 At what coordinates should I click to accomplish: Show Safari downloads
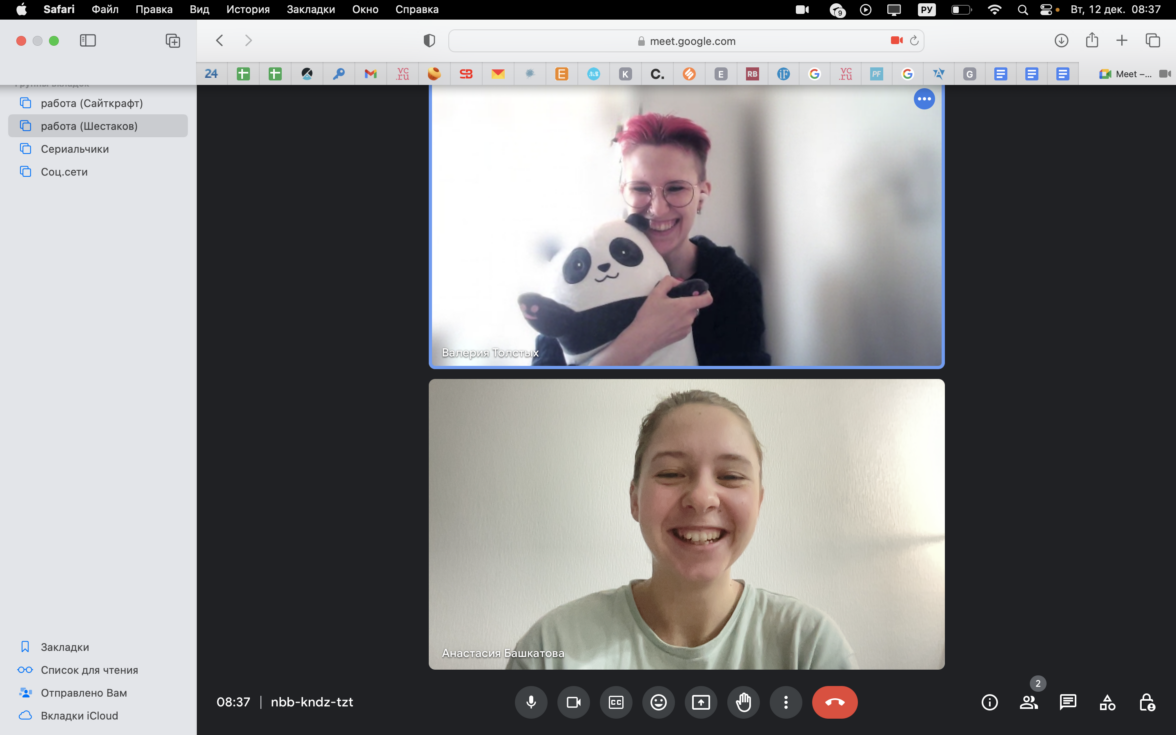(1061, 40)
